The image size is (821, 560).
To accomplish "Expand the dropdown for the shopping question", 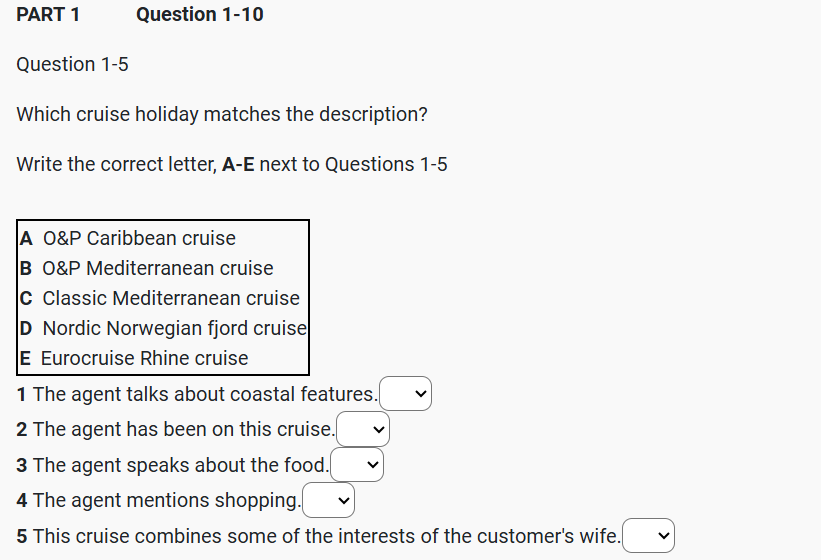I will point(329,500).
